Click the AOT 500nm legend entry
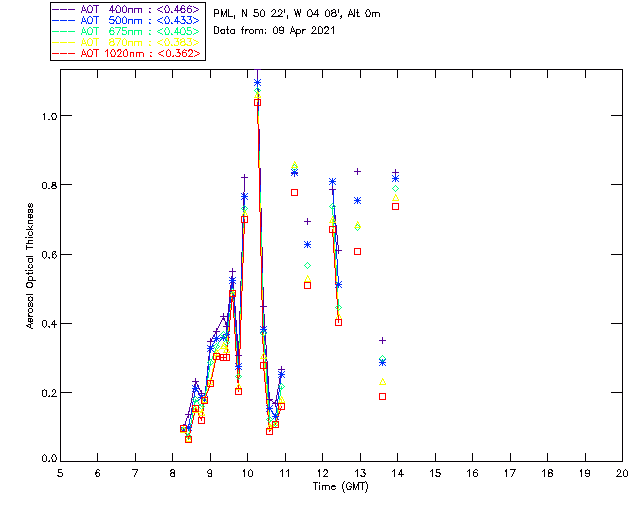 pyautogui.click(x=127, y=20)
